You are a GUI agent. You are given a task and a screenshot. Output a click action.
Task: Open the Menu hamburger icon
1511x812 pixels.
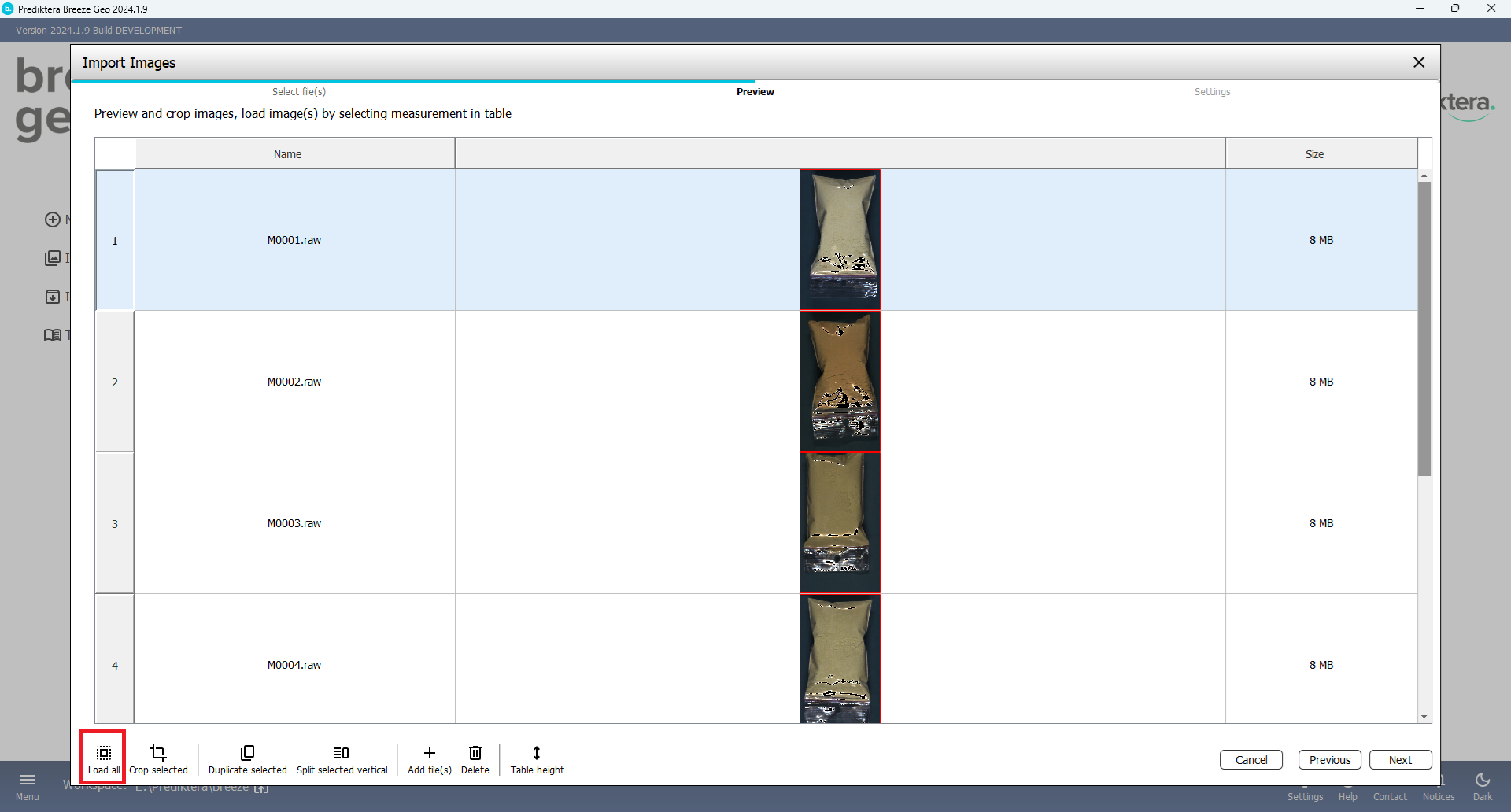28,784
